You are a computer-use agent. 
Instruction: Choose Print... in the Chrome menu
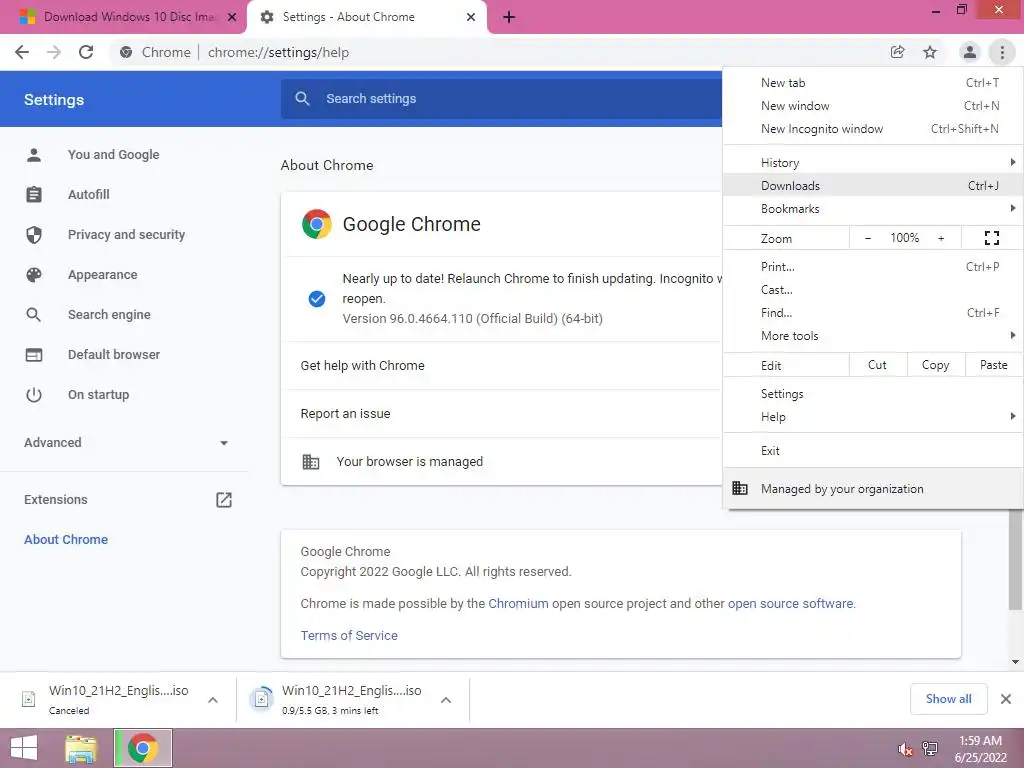pyautogui.click(x=873, y=266)
